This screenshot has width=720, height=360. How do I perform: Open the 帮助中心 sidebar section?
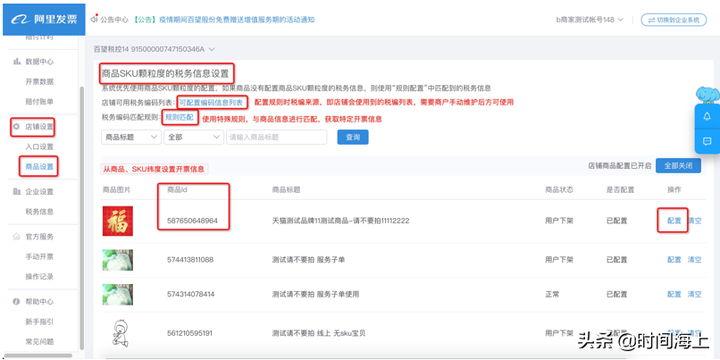(39, 302)
